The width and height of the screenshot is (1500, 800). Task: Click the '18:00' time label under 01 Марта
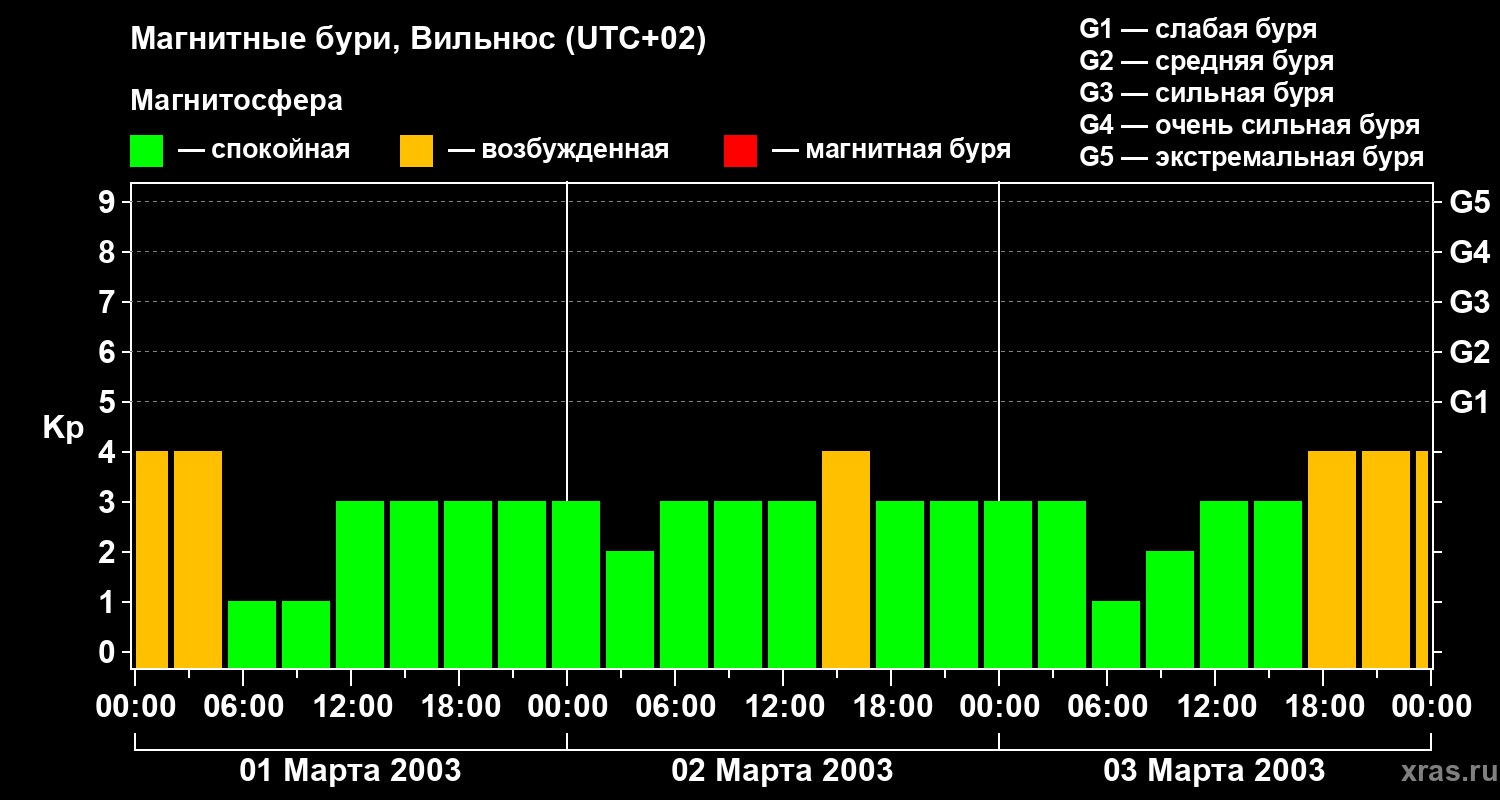tap(459, 706)
